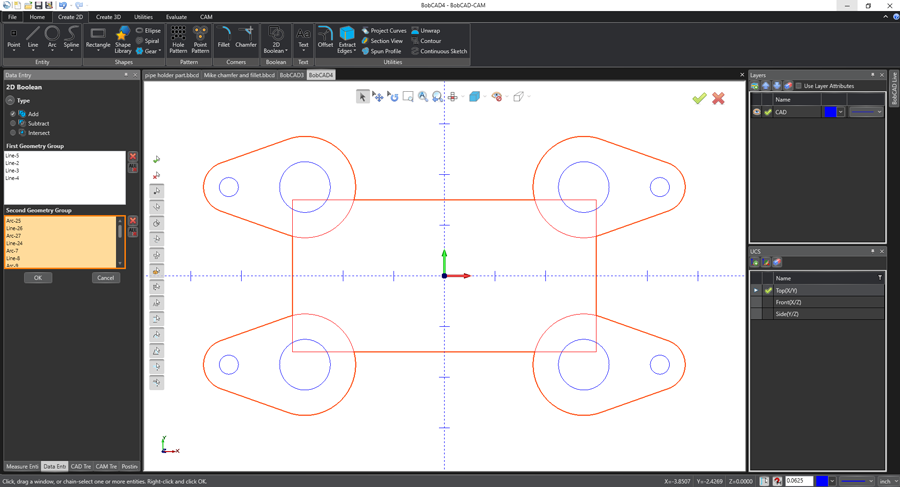Activate the Offset utility
This screenshot has height=487, width=900.
(325, 38)
